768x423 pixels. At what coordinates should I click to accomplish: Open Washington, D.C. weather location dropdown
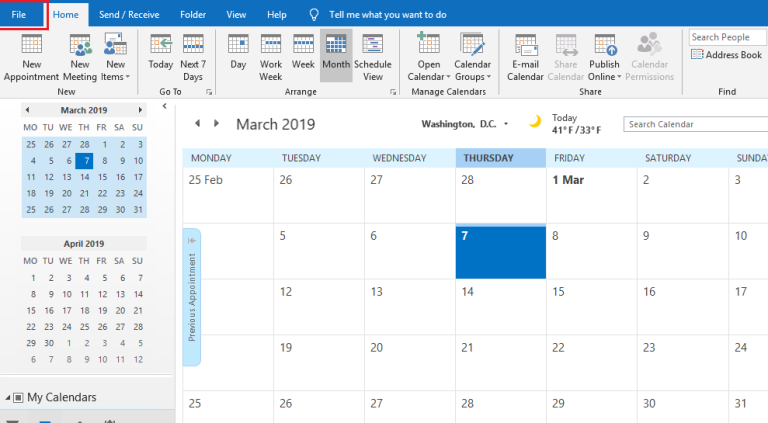(x=506, y=124)
